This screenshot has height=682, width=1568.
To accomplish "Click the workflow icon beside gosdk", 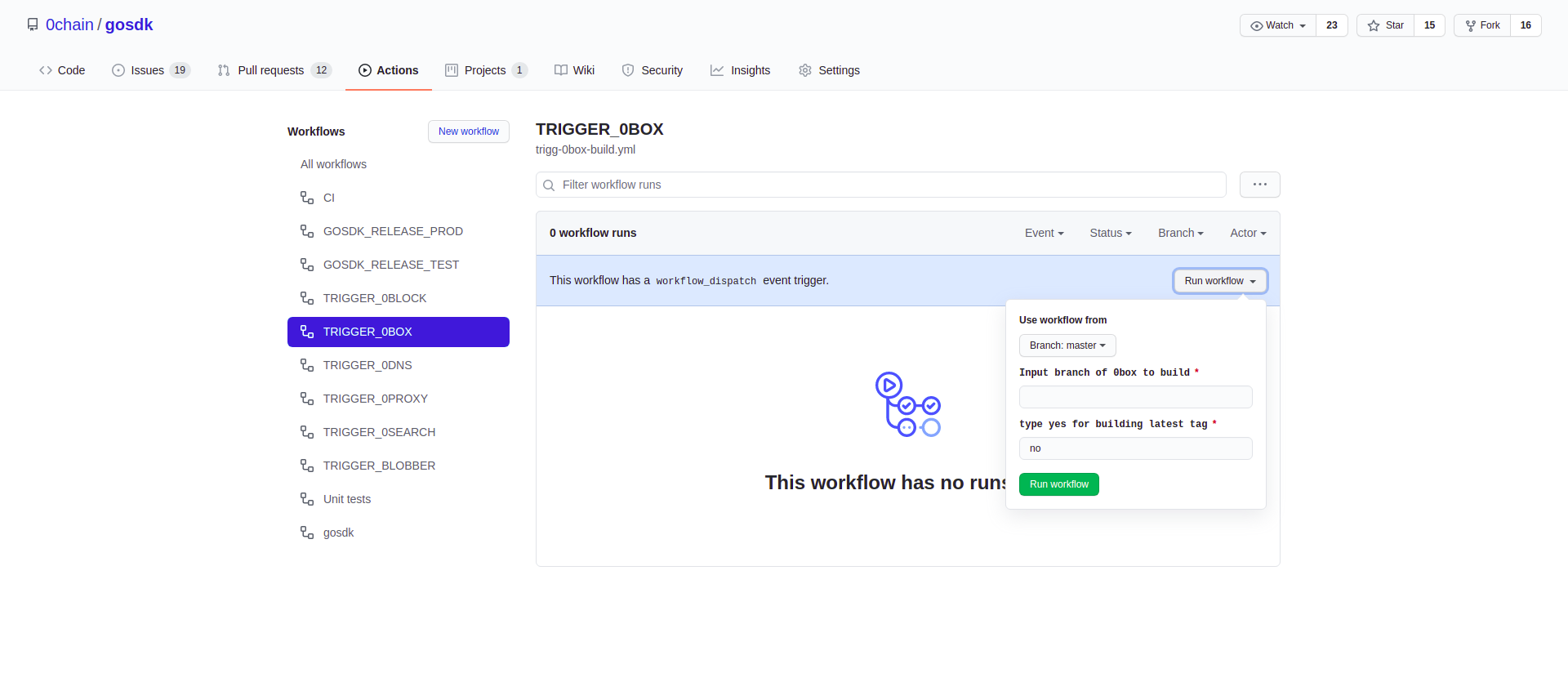I will click(307, 533).
